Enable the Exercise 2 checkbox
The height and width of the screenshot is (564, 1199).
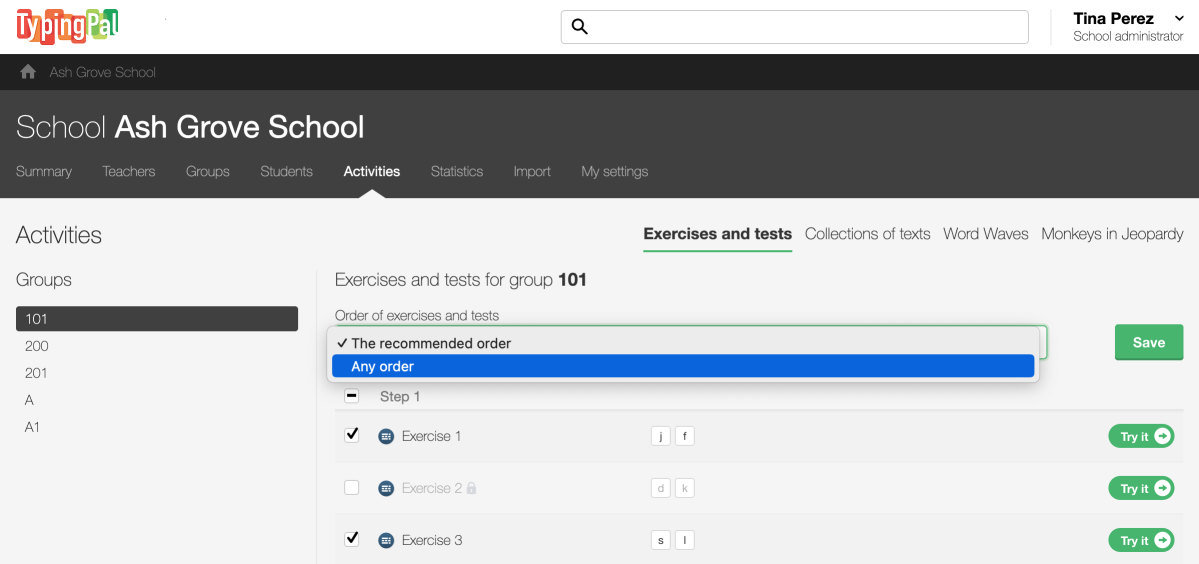pyautogui.click(x=352, y=488)
